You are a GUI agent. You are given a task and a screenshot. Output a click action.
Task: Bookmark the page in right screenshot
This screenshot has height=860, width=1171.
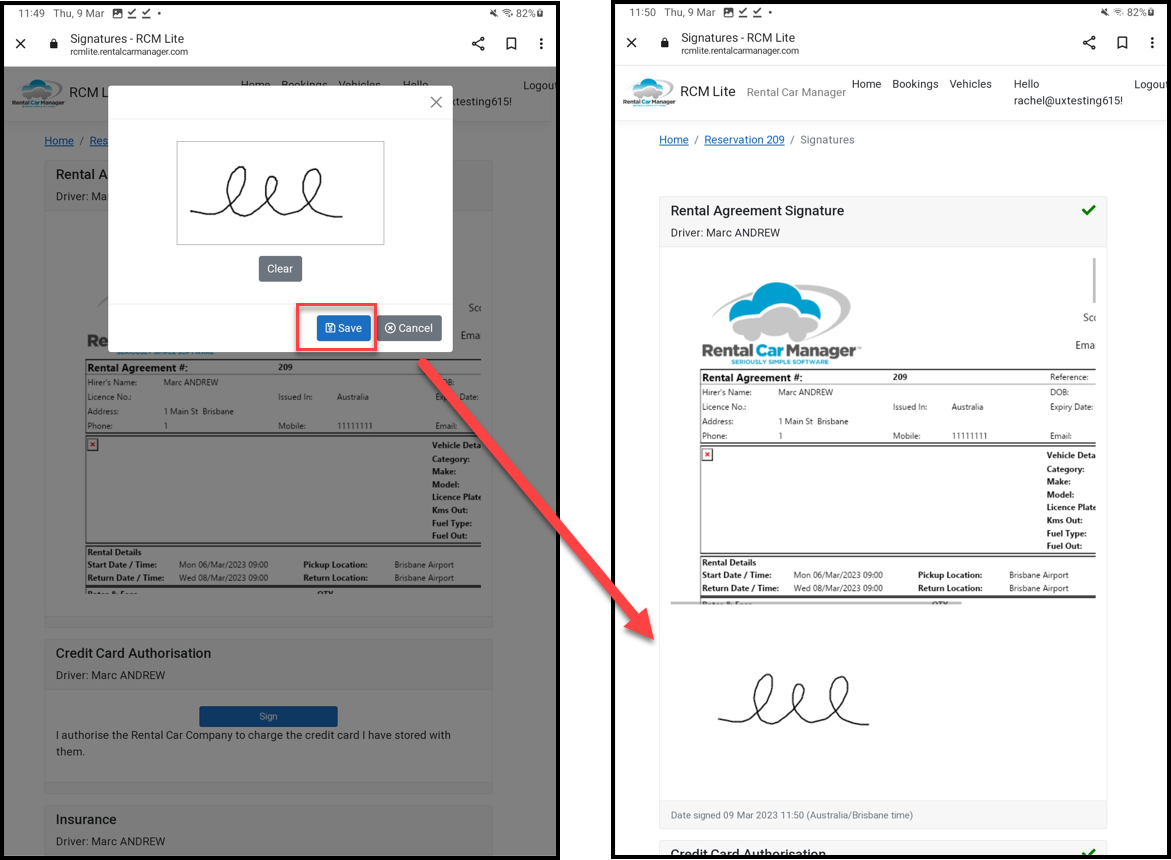[1122, 43]
